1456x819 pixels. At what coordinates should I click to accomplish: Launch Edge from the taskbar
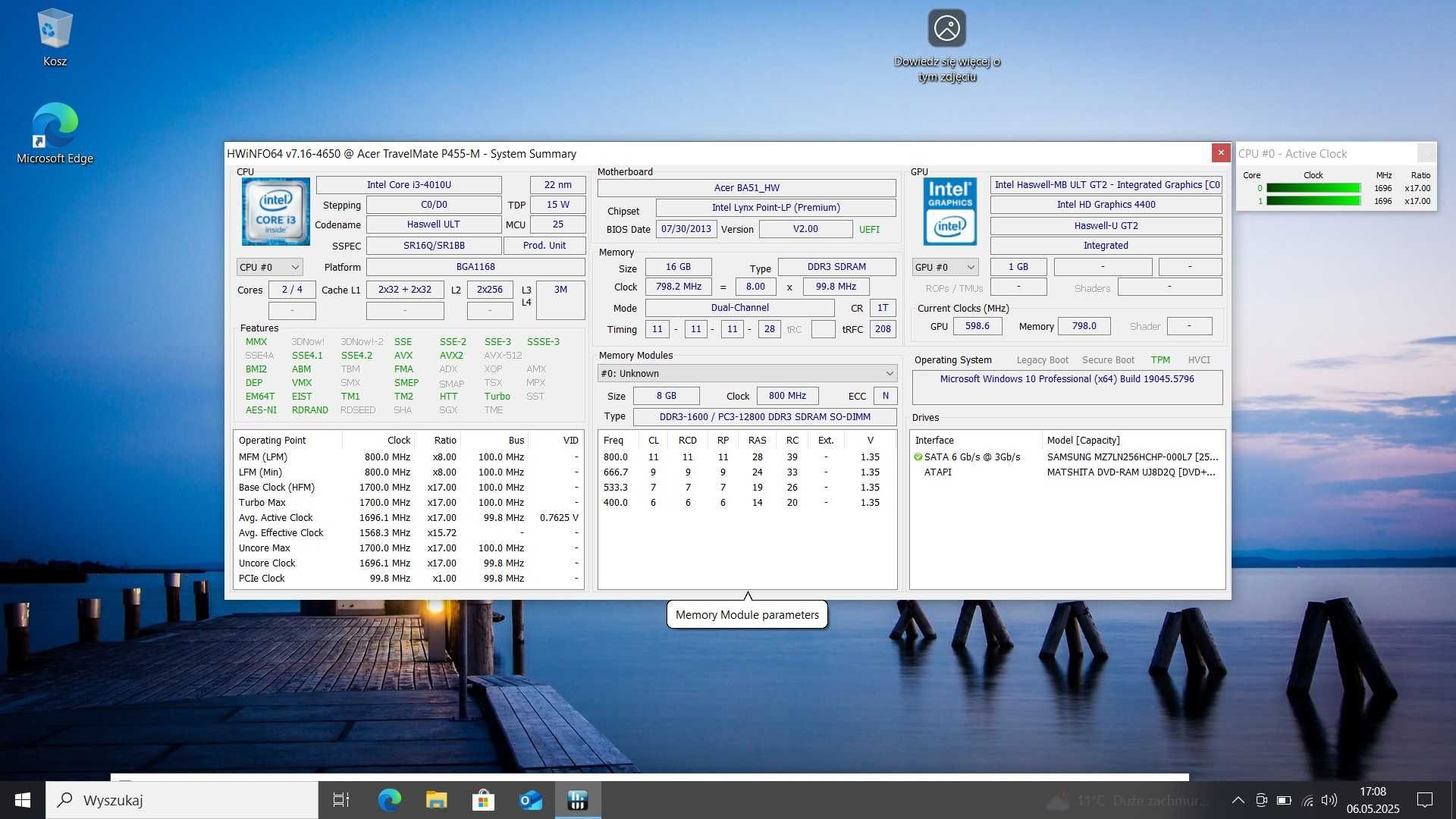[x=389, y=800]
